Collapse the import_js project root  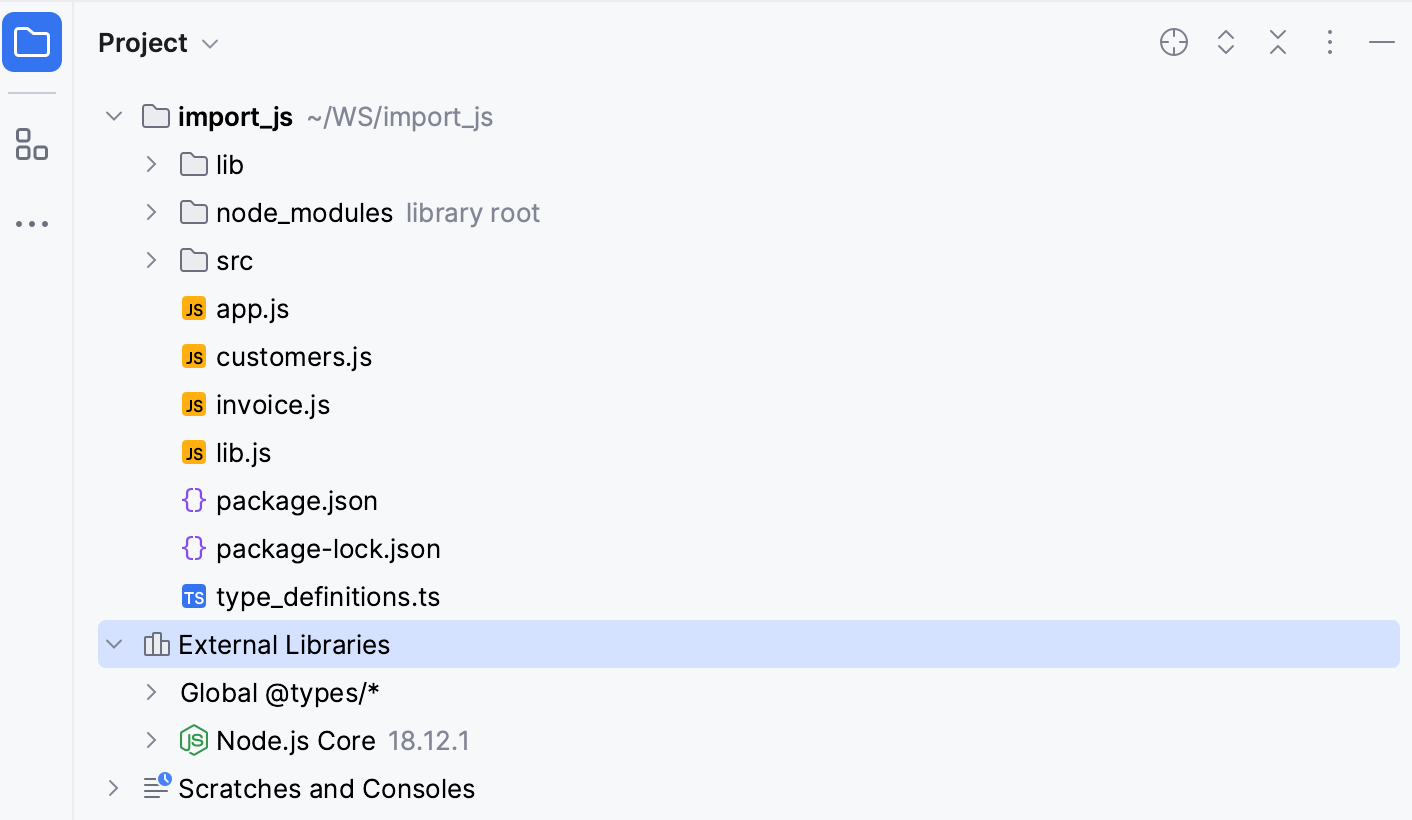[x=113, y=116]
